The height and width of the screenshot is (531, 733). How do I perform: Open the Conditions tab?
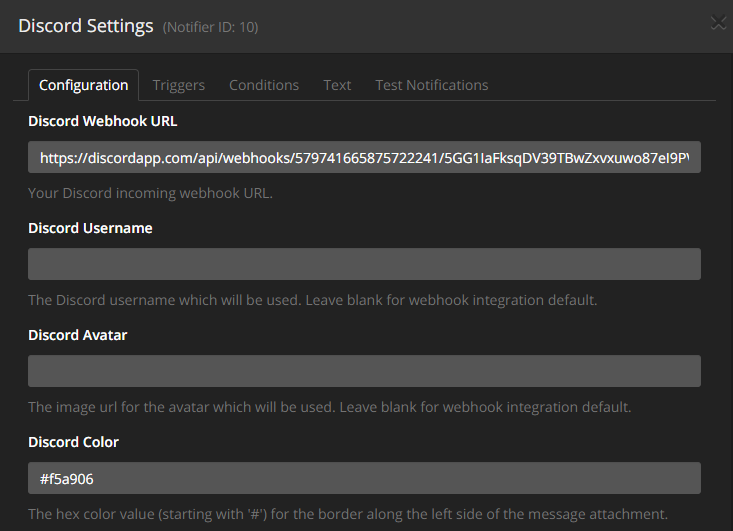(264, 85)
